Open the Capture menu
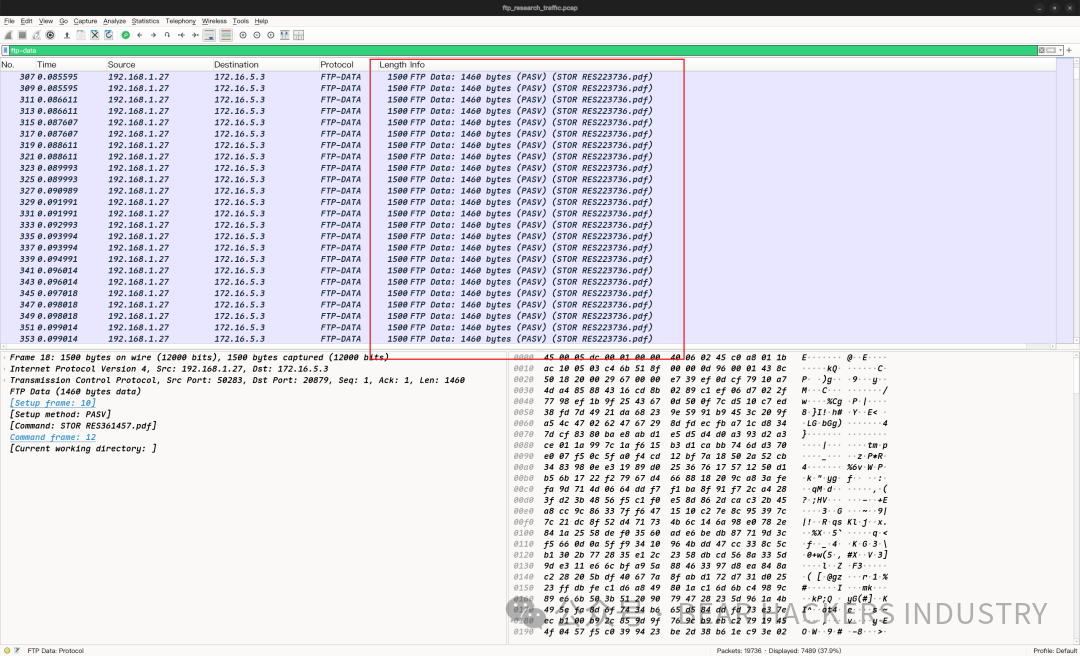Screen dimensions: 1080x656 point(85,21)
